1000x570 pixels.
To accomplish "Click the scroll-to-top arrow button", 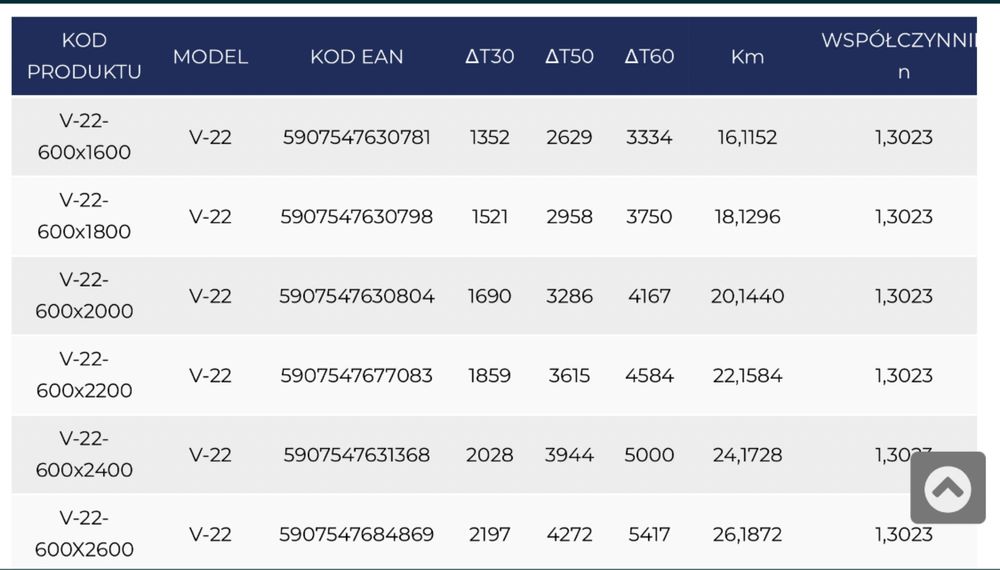I will pyautogui.click(x=948, y=488).
